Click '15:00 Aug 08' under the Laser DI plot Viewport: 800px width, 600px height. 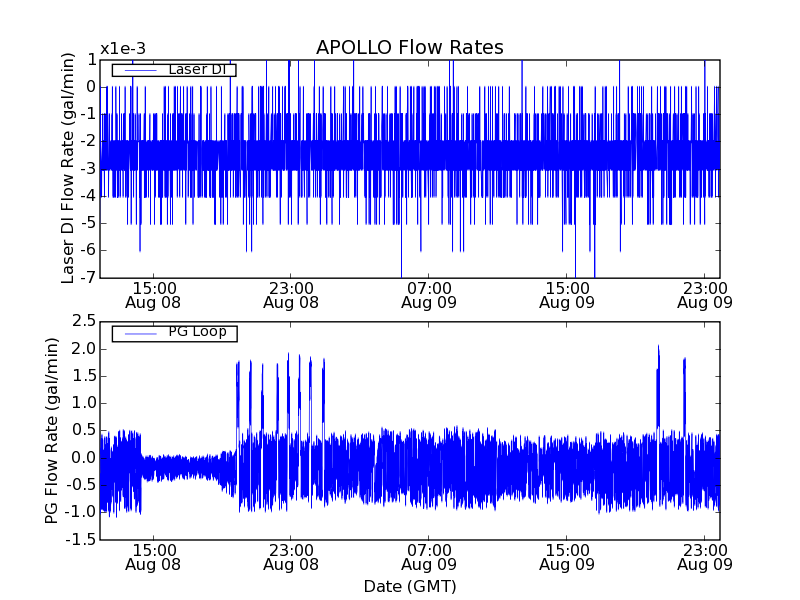153,295
